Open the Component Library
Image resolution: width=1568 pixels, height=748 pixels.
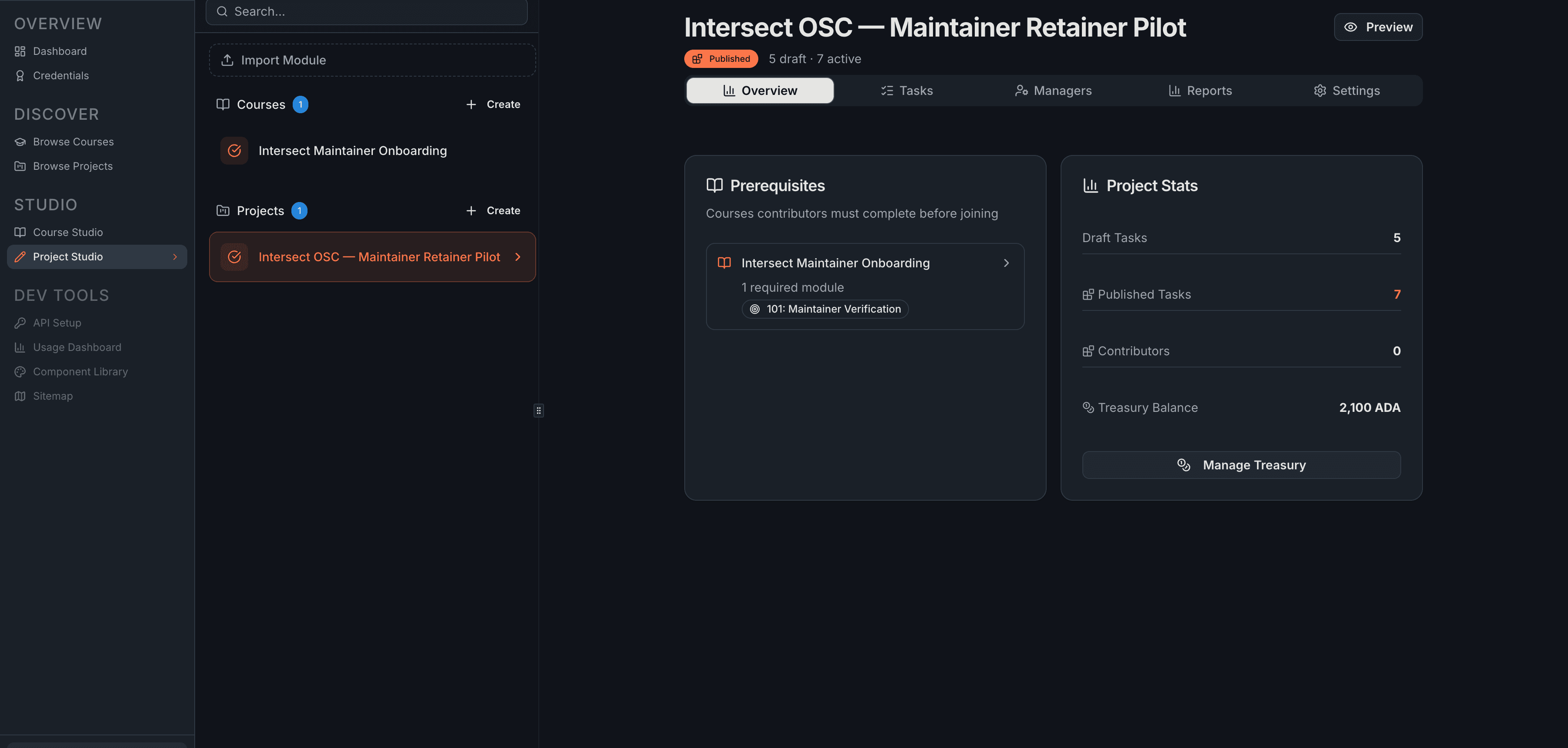click(x=80, y=371)
